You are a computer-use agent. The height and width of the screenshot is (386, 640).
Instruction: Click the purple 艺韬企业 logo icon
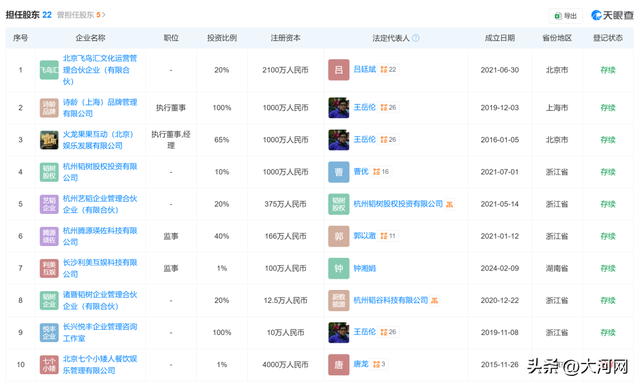tap(49, 204)
